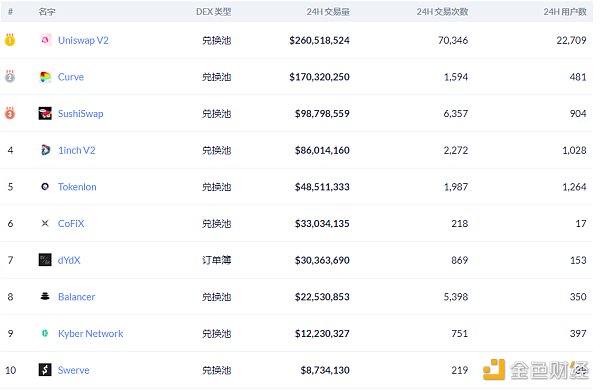Click the bronze third-place medal badge
Viewport: 600px width, 391px height.
pyautogui.click(x=10, y=113)
